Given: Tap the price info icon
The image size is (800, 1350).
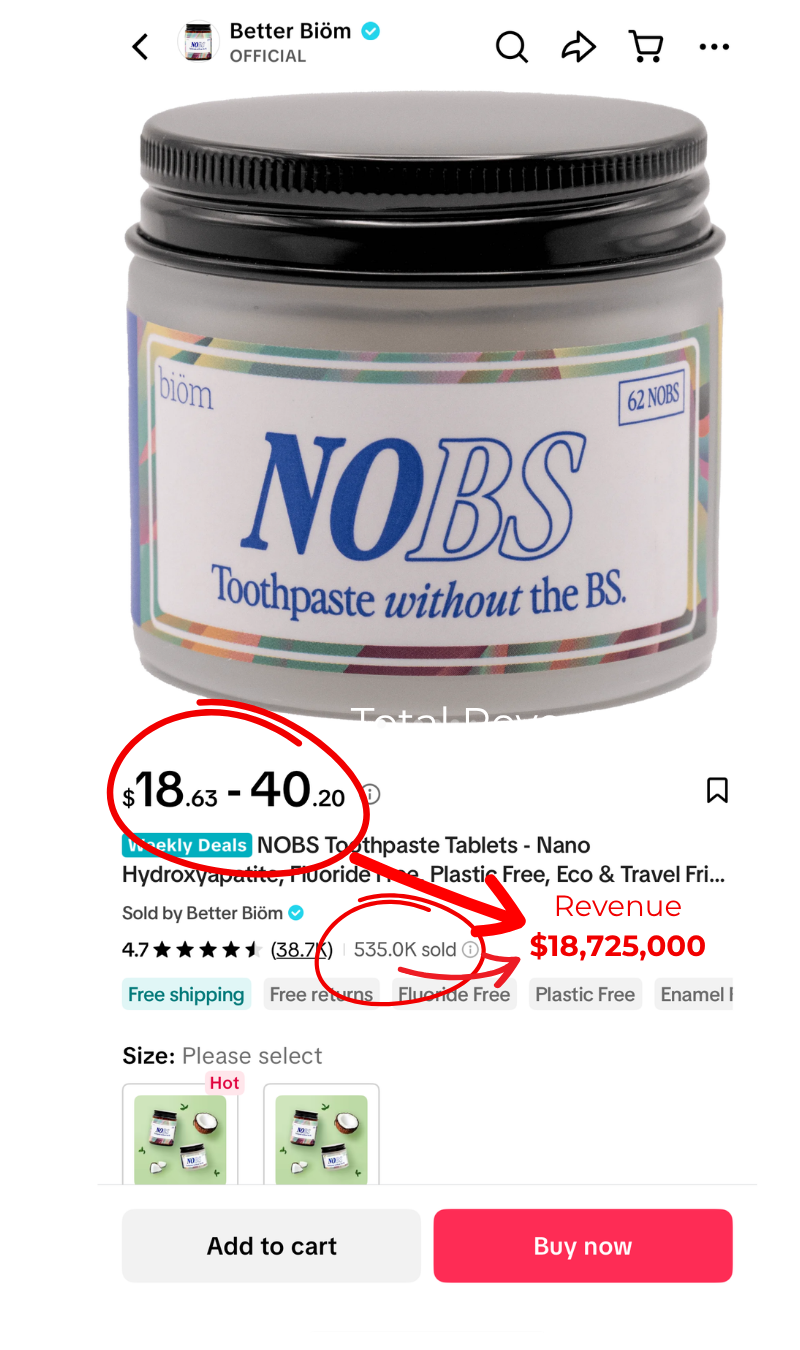Looking at the screenshot, I should 371,795.
